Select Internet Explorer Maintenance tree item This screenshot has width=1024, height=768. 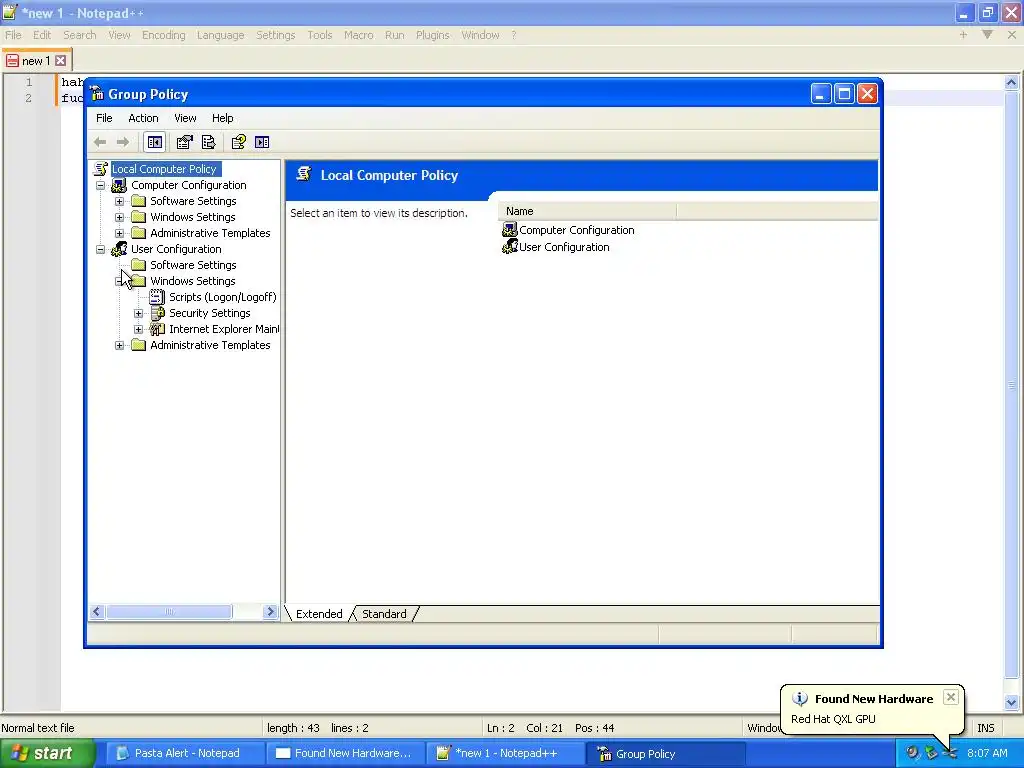click(x=224, y=329)
